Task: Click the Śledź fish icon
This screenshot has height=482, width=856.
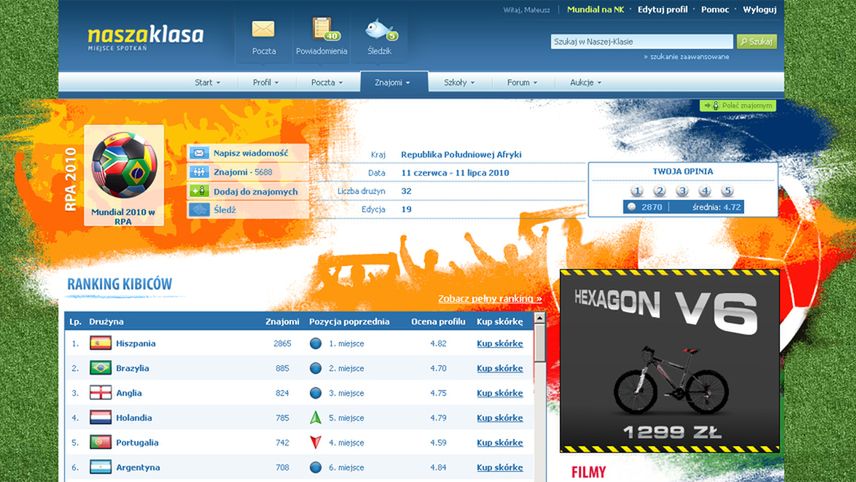Action: (199, 210)
